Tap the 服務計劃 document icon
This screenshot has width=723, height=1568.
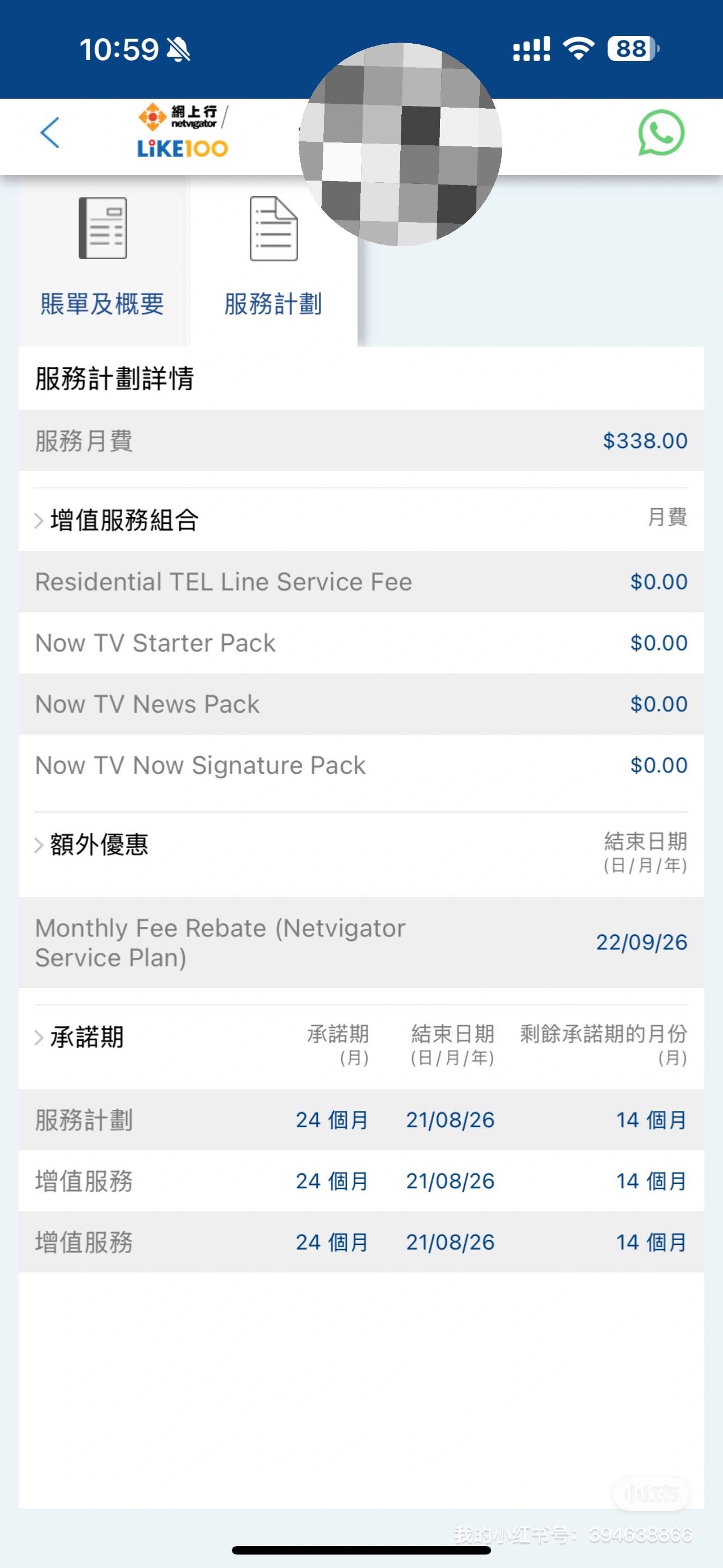(274, 228)
